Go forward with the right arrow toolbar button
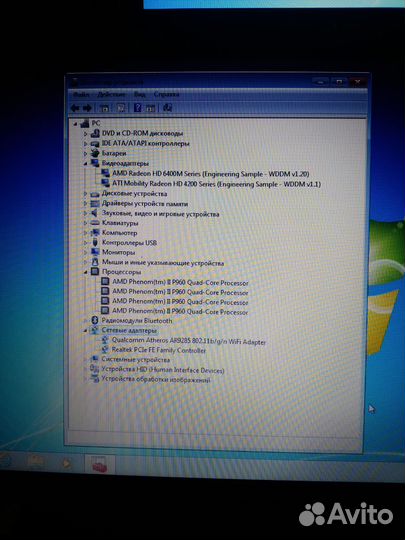 pos(87,108)
